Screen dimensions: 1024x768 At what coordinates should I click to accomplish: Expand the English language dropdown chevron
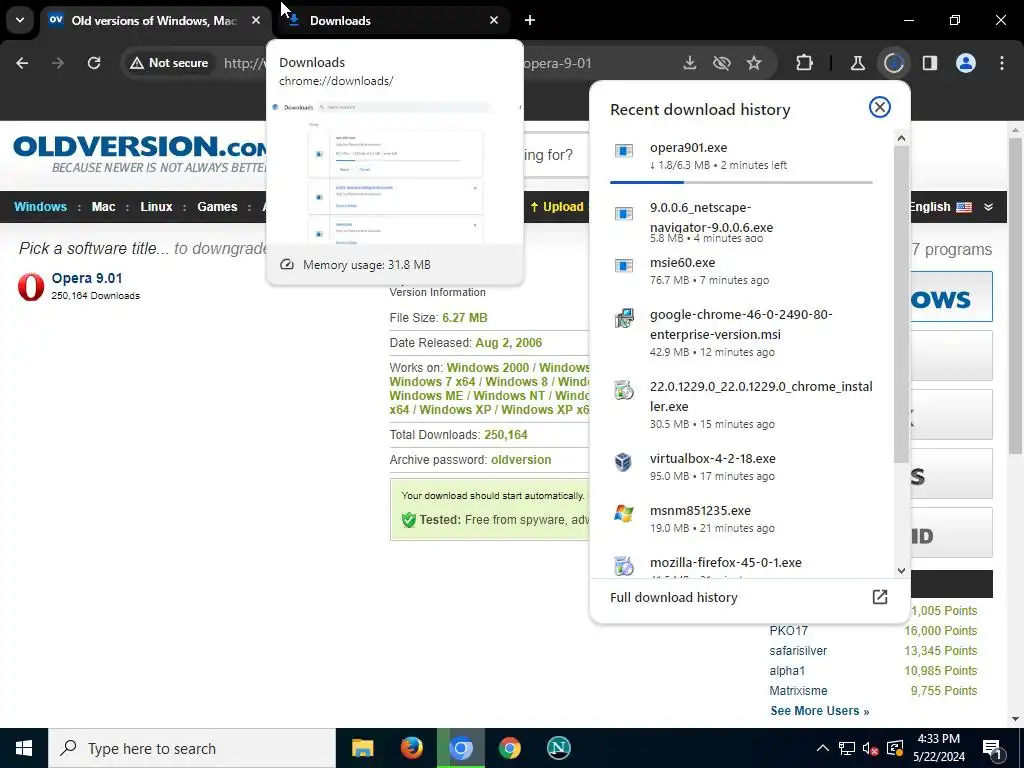pos(988,207)
